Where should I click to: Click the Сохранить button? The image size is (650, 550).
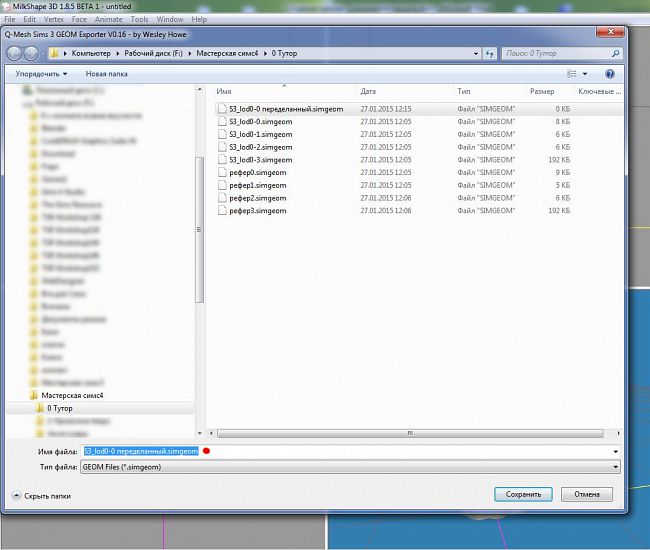coord(523,494)
